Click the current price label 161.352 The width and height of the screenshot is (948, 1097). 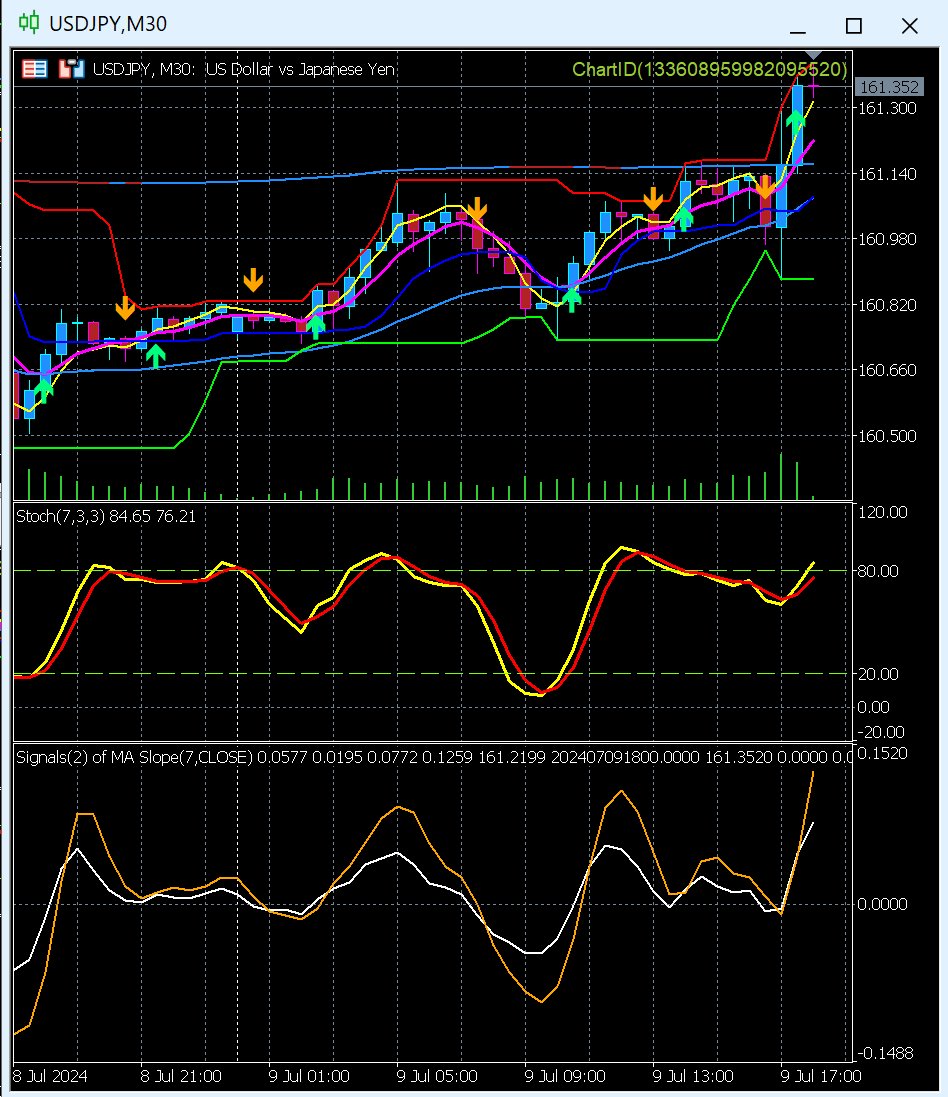tap(889, 87)
